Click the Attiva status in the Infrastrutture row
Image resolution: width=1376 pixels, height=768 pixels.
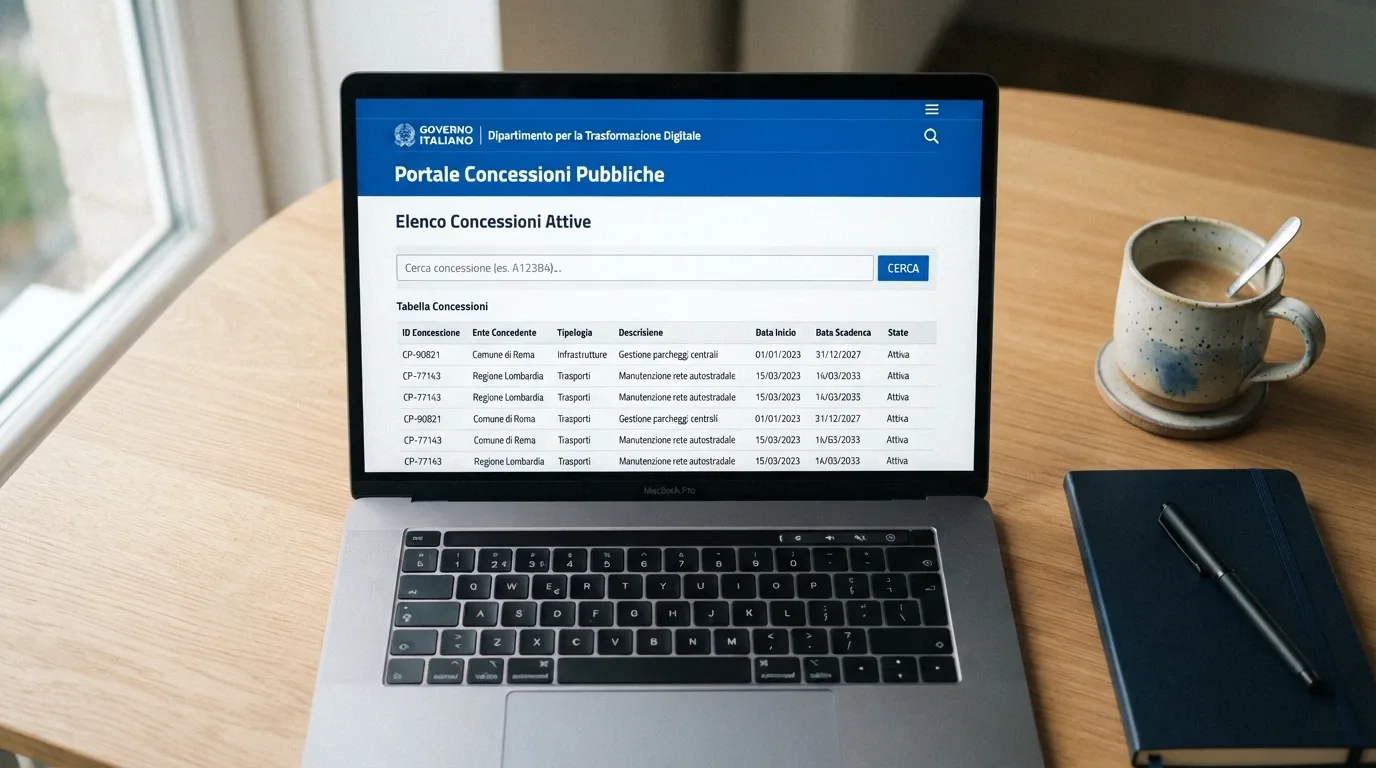pyautogui.click(x=898, y=355)
